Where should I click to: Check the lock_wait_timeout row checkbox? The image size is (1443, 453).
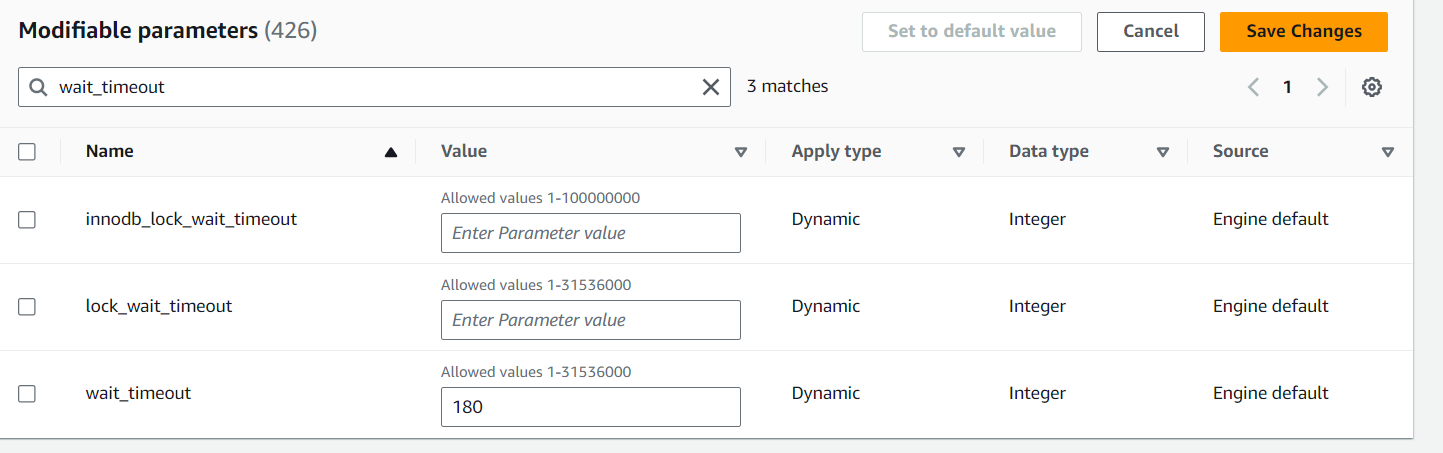[27, 307]
